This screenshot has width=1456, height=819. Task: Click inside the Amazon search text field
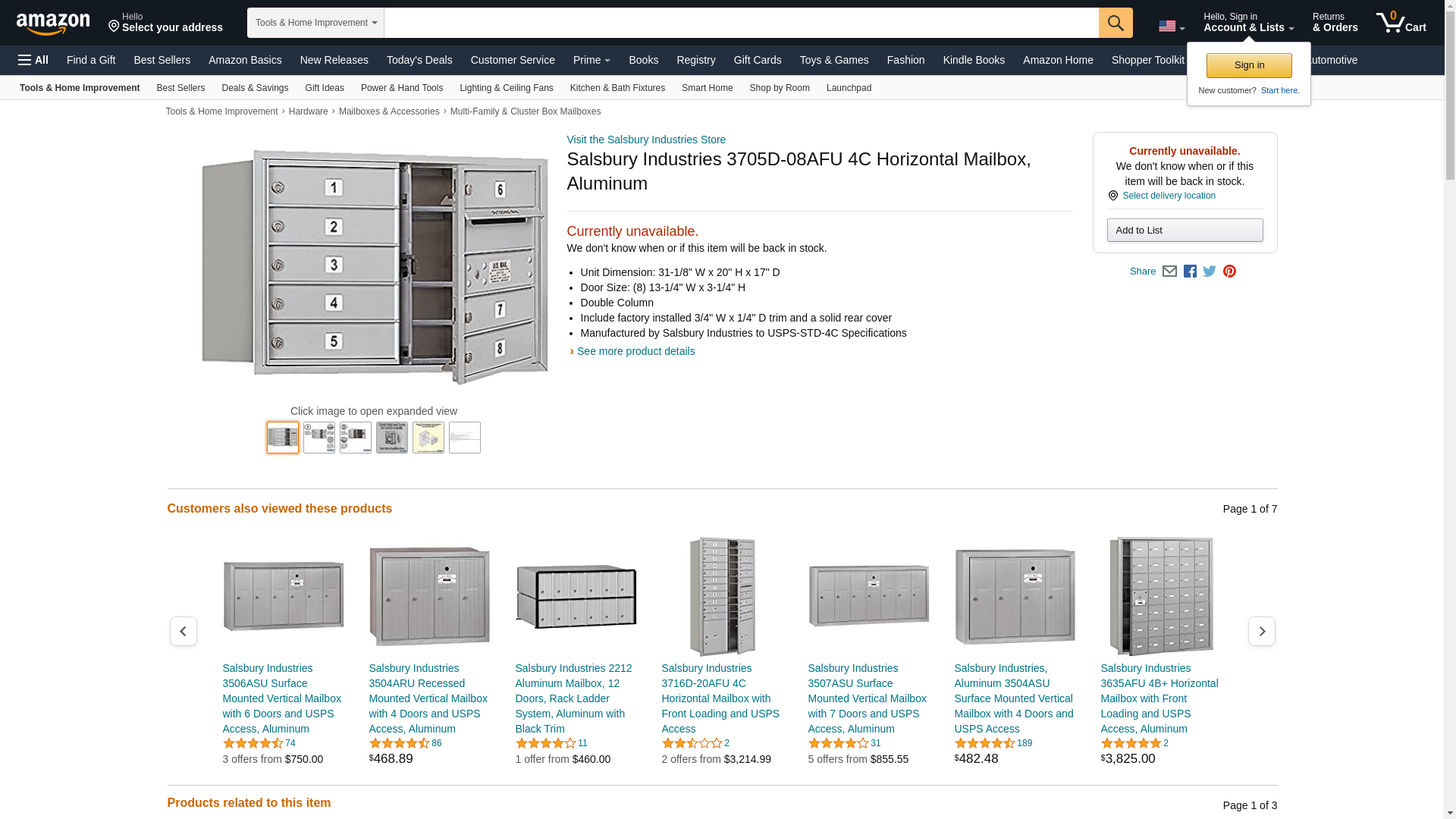click(740, 23)
